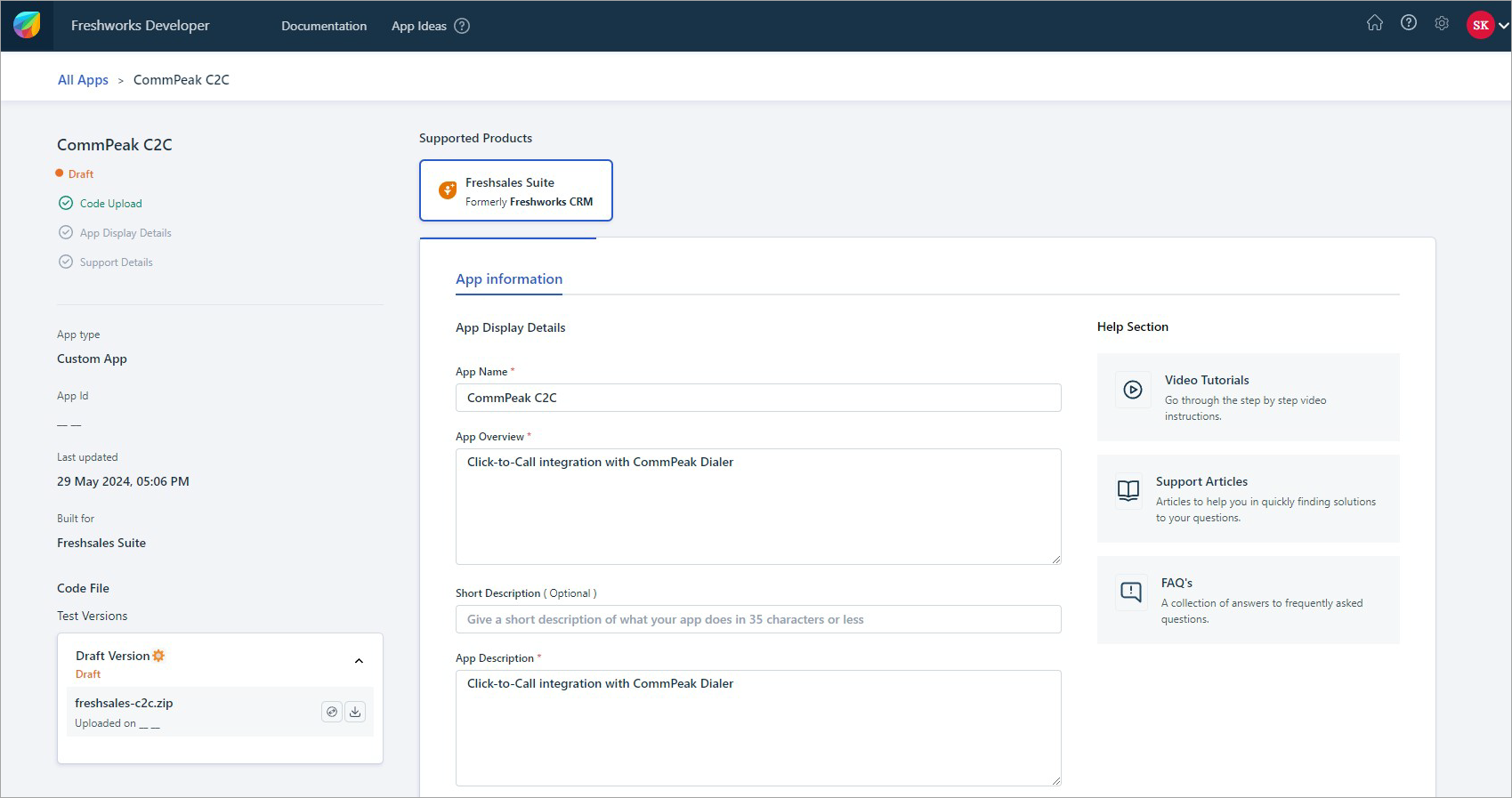Open the help question-mark icon in header
This screenshot has height=798, width=1512.
click(1409, 23)
